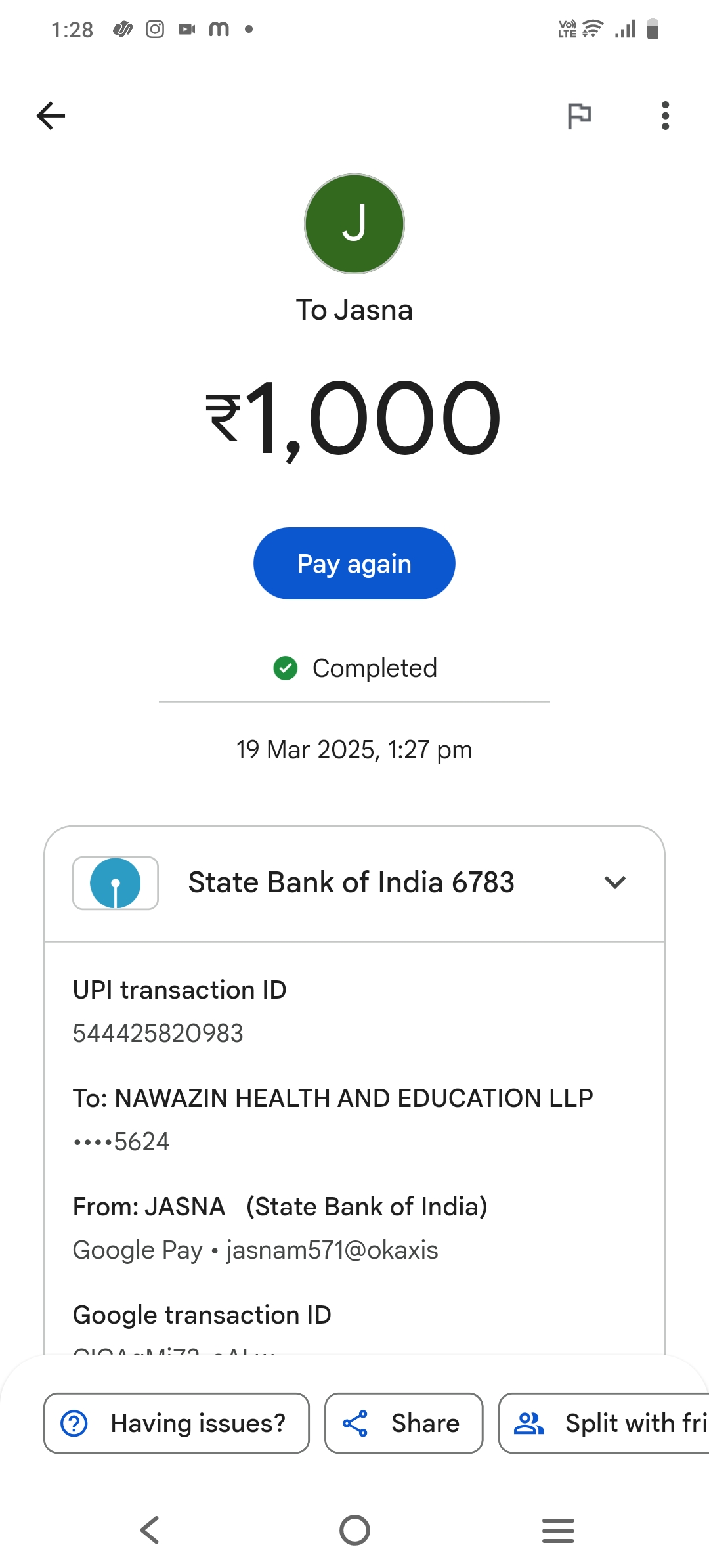Screen dimensions: 709x1568
Task: Tap the jasnam571@okaxis UPI address
Action: (332, 1250)
